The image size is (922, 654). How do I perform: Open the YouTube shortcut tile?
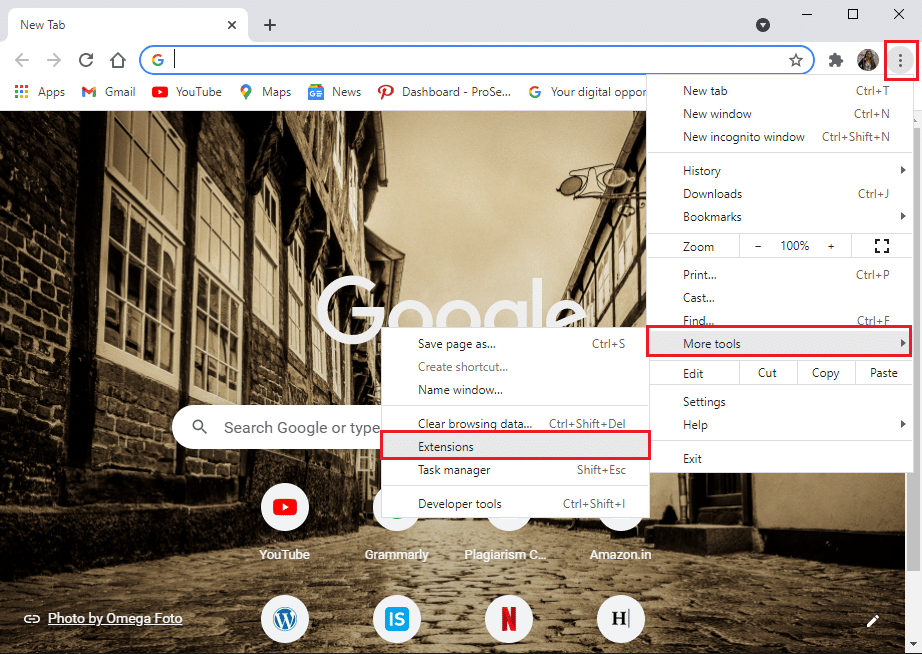point(284,508)
